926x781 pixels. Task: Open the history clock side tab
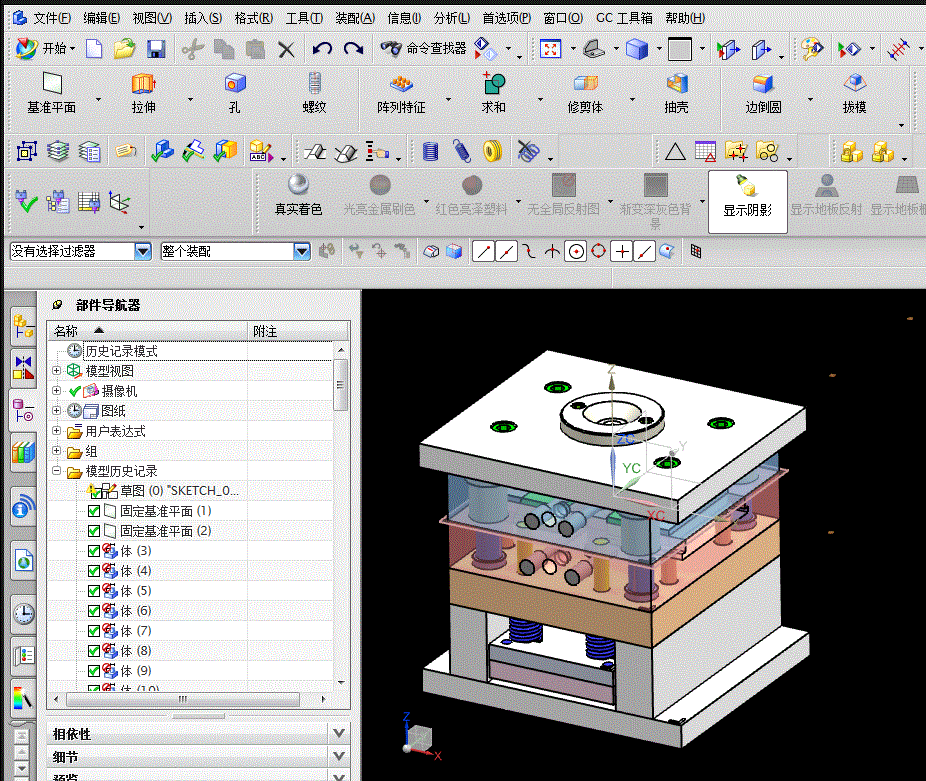pyautogui.click(x=24, y=614)
